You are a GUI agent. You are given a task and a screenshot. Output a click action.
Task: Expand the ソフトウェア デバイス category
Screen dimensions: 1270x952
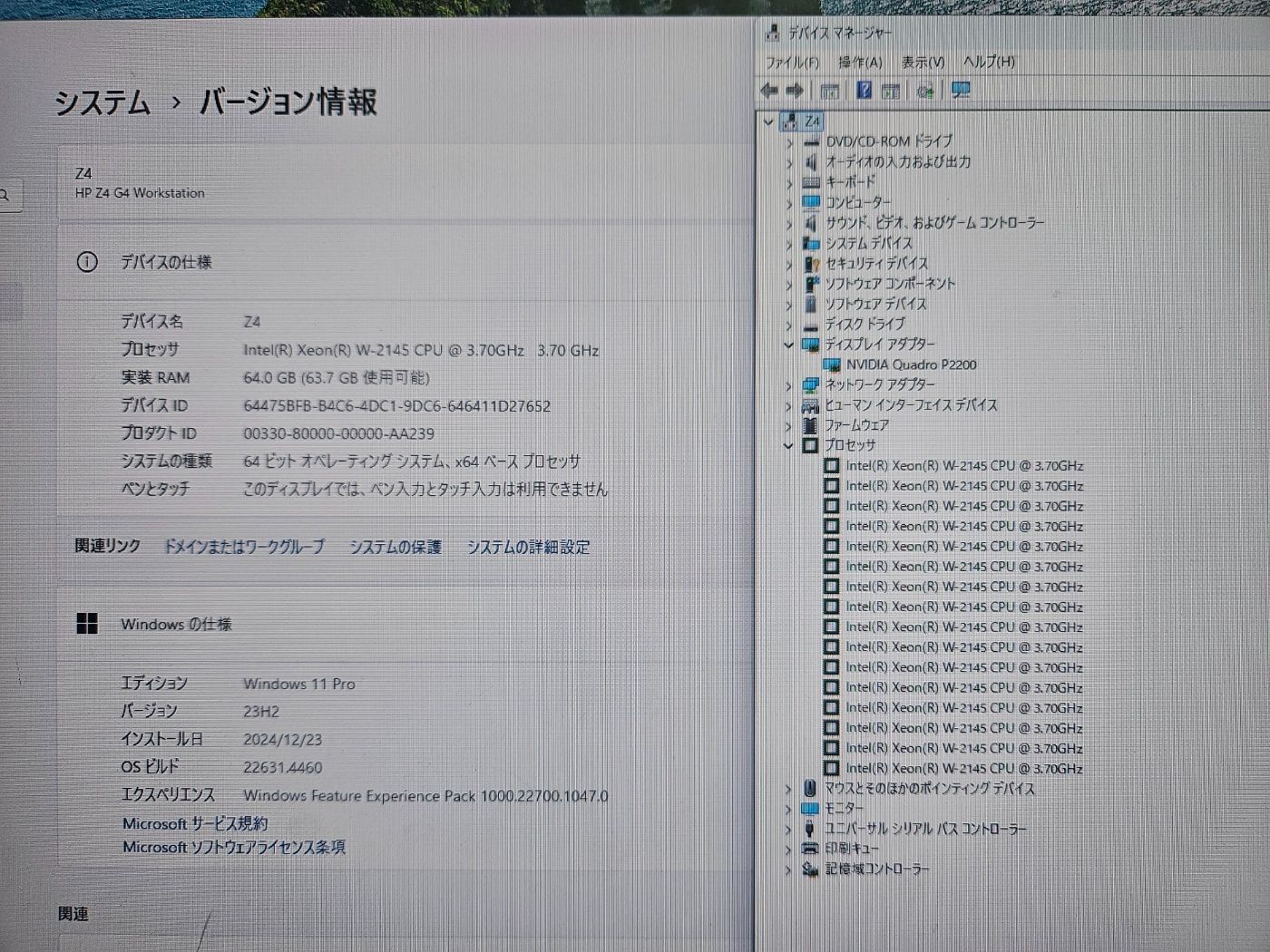789,304
